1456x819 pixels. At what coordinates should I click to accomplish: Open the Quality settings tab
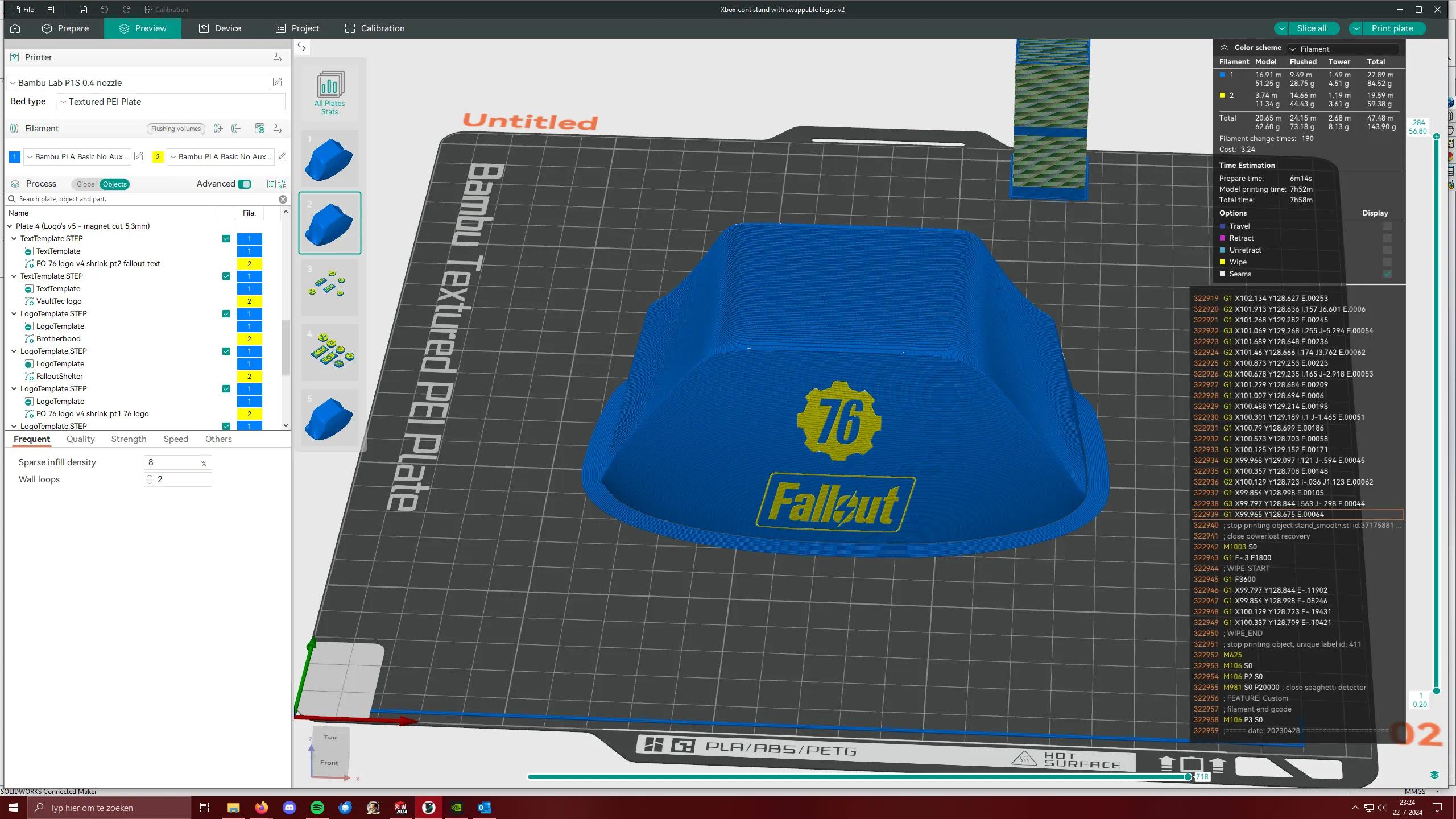(80, 439)
